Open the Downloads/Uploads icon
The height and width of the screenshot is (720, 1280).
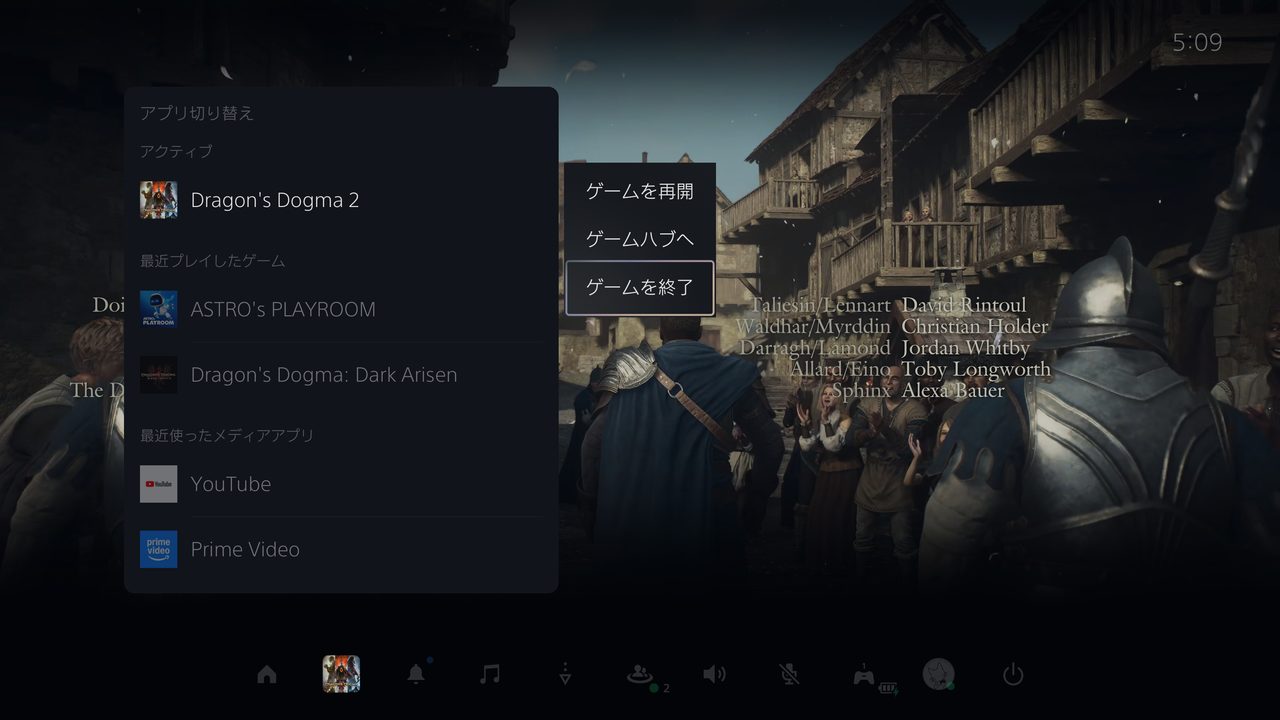coord(565,674)
